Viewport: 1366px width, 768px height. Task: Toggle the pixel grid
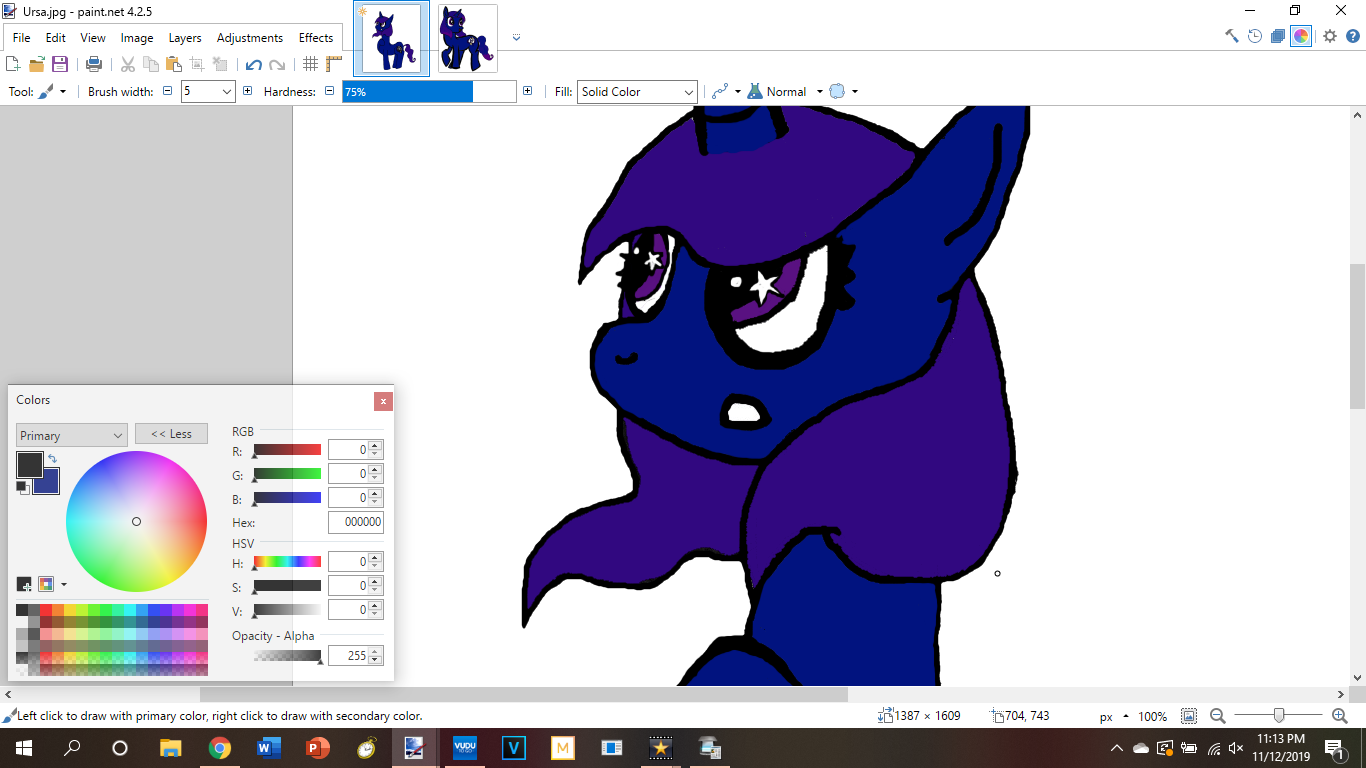tap(311, 64)
